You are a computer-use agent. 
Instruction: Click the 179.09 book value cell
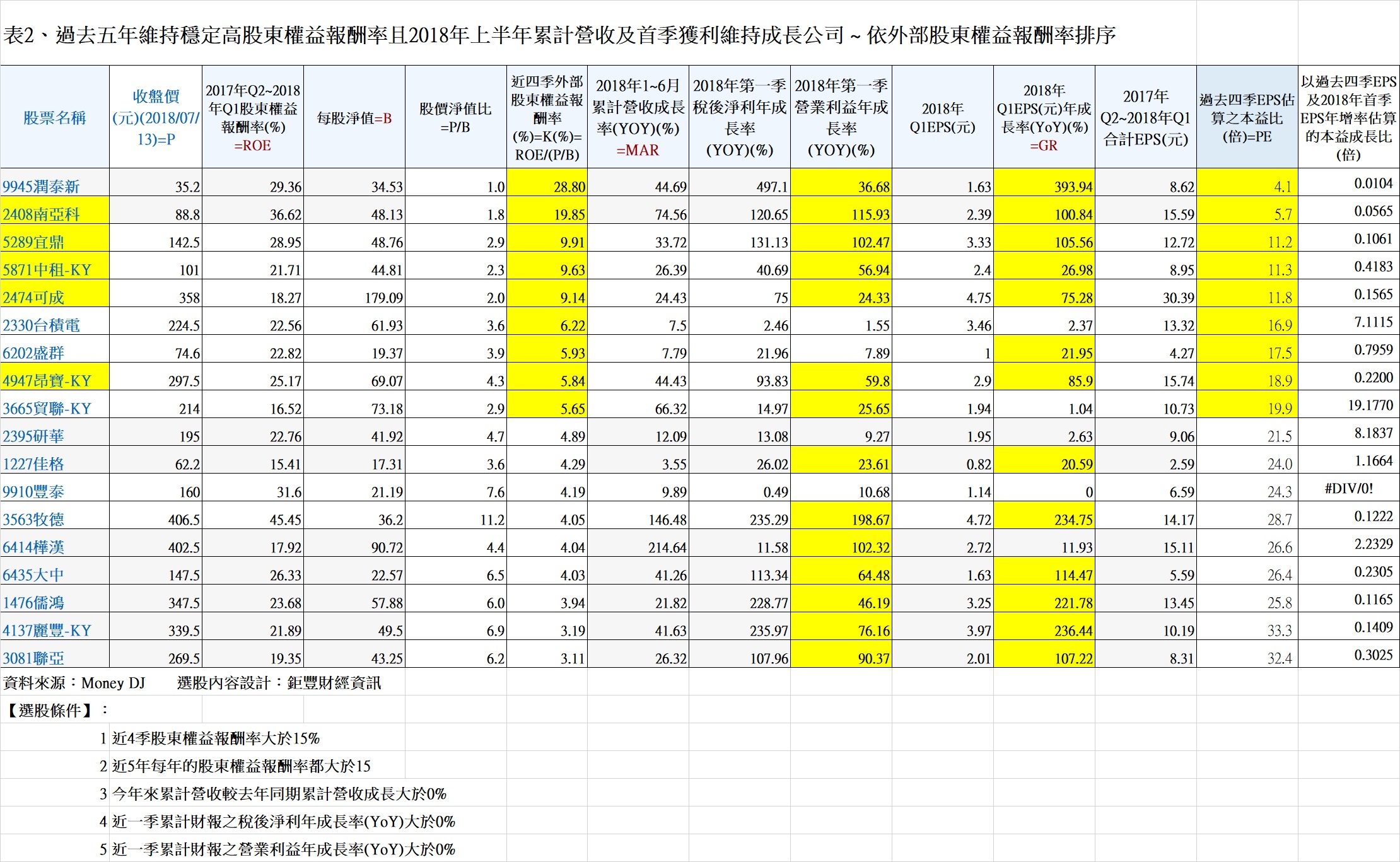354,293
